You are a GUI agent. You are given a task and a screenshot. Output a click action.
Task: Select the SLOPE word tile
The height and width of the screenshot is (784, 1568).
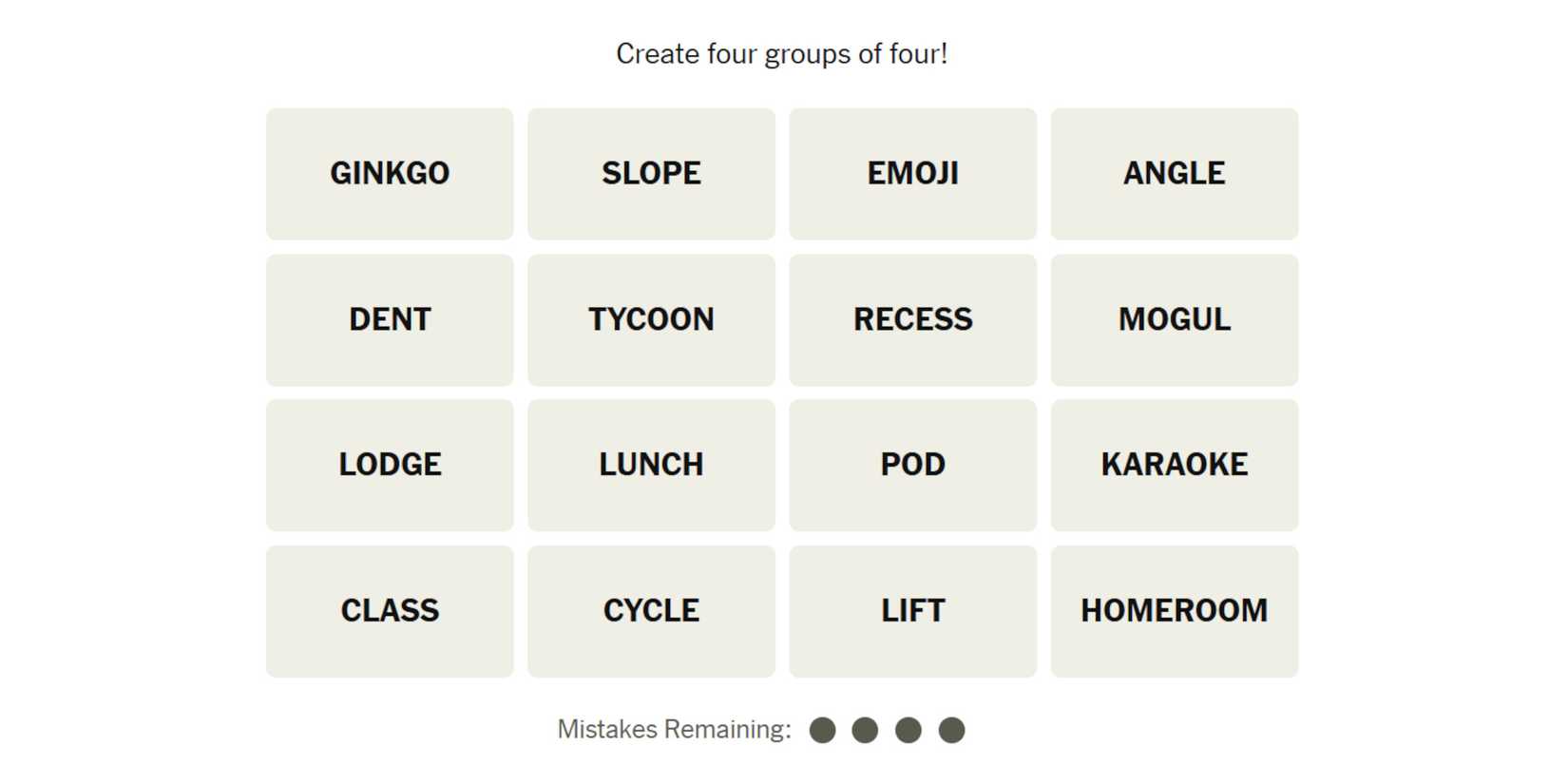[651, 173]
